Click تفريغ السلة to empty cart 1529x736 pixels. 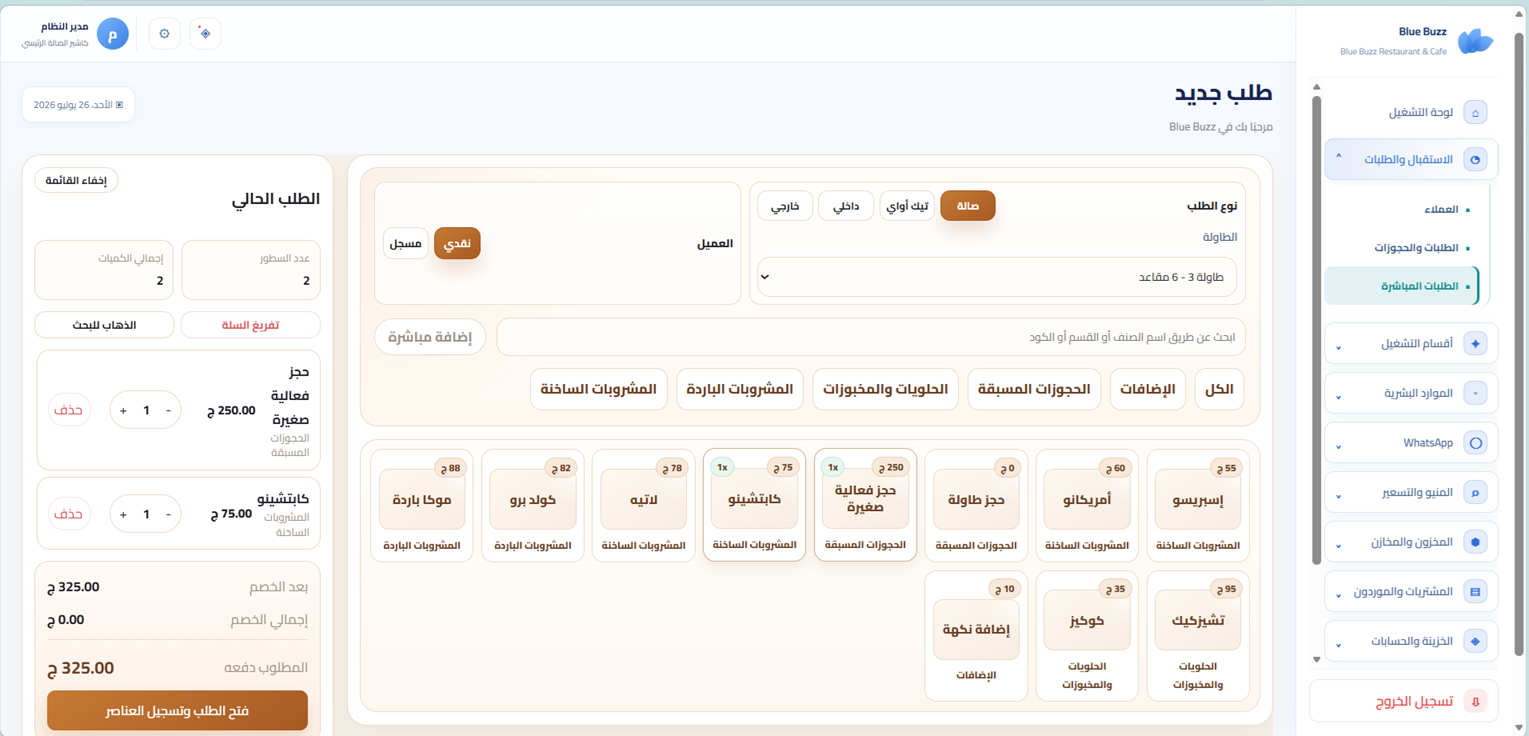pyautogui.click(x=251, y=325)
